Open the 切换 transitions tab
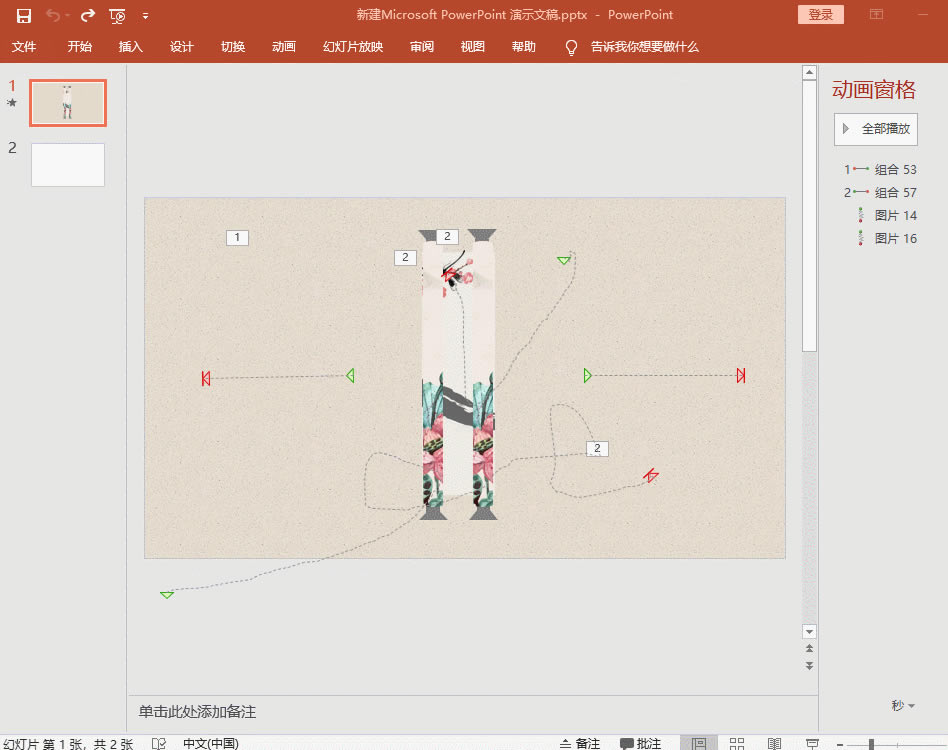The width and height of the screenshot is (948, 750). tap(233, 47)
